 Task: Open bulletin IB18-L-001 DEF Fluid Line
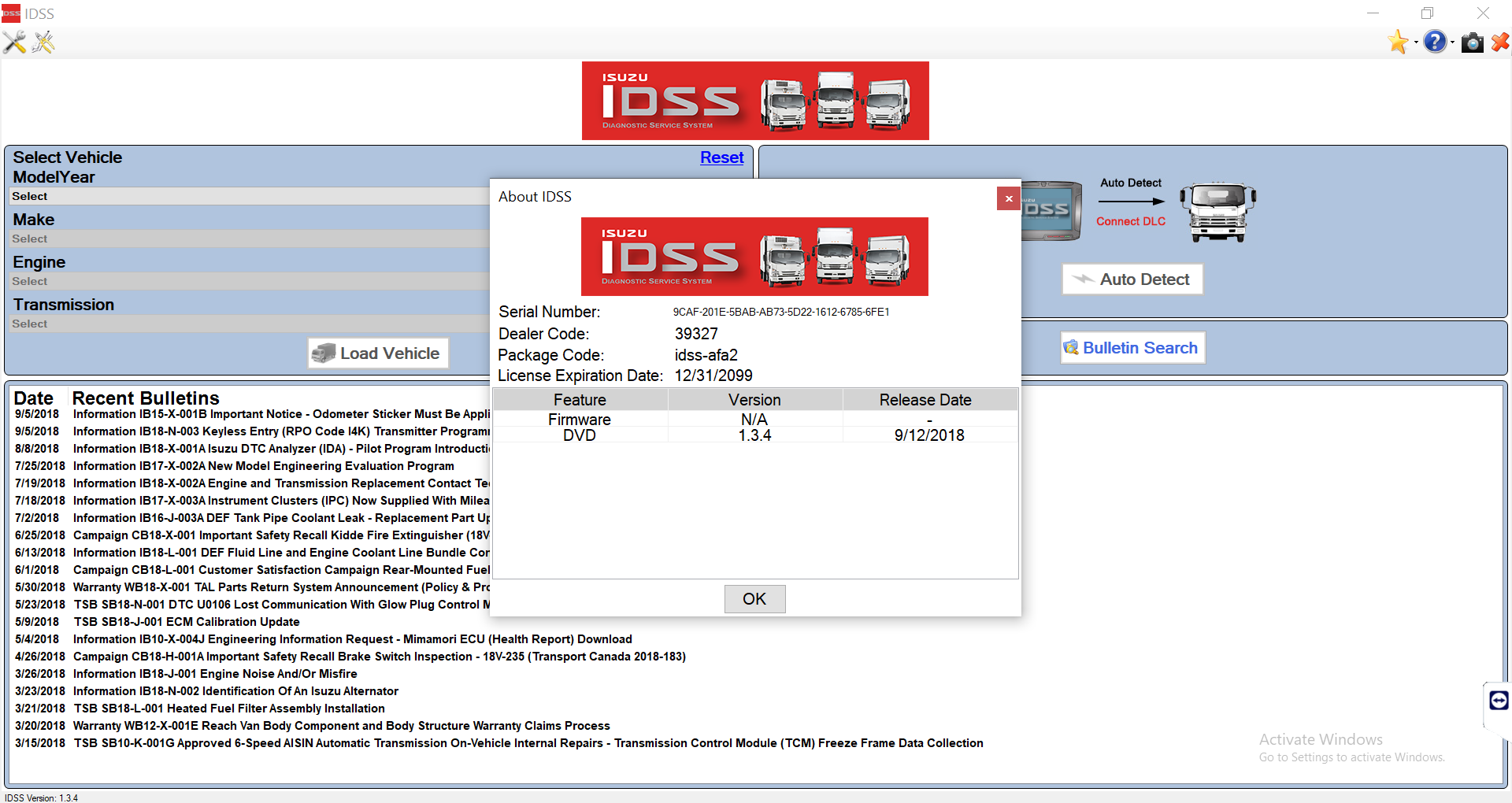click(x=281, y=553)
